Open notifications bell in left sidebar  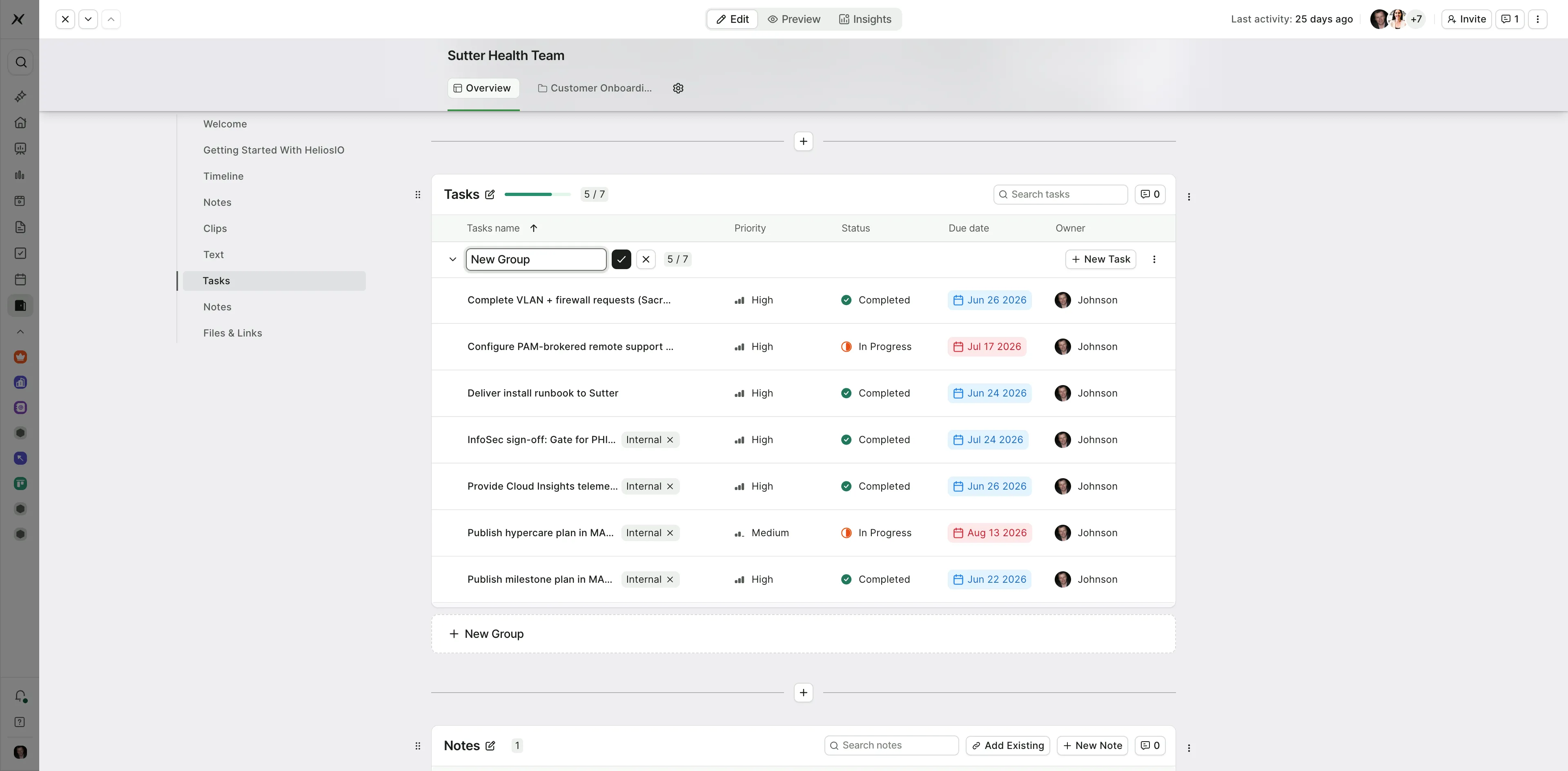tap(20, 695)
